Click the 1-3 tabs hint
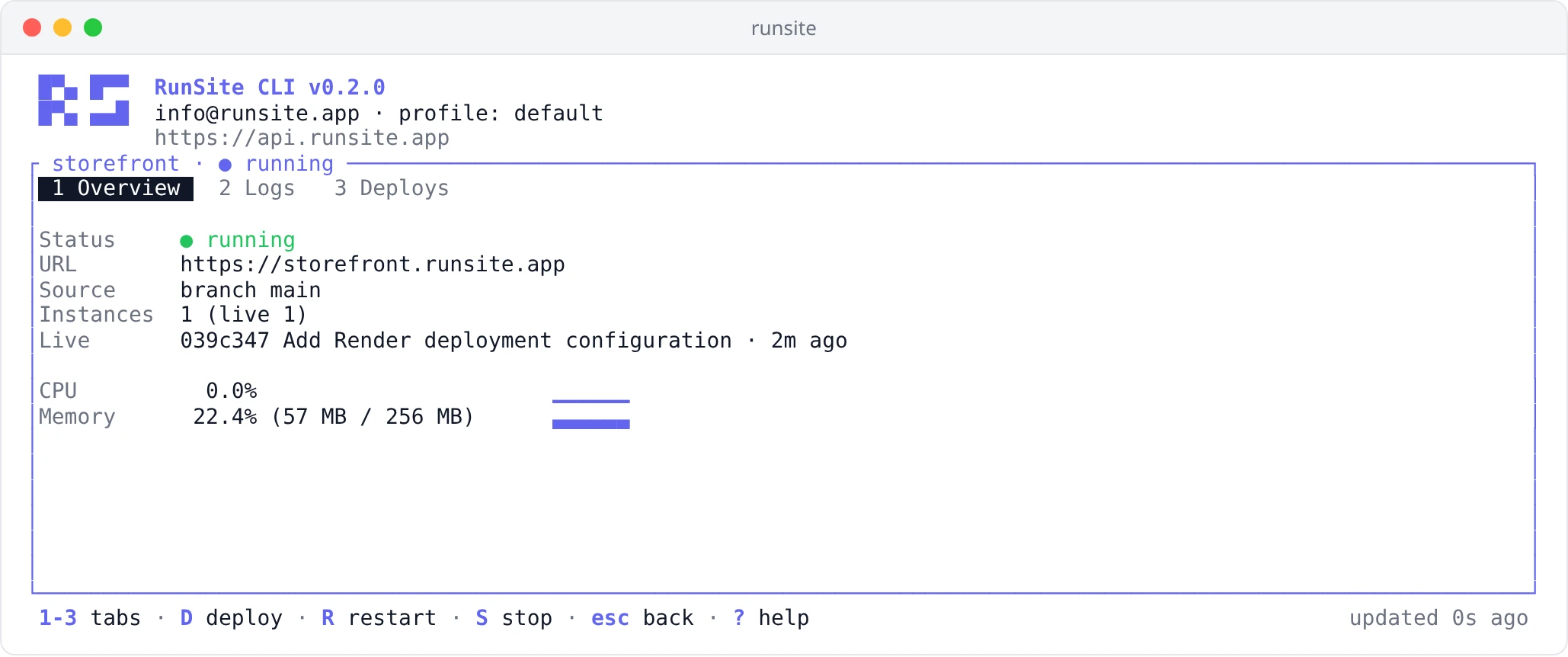Viewport: 1568px width, 657px height. coord(90,618)
